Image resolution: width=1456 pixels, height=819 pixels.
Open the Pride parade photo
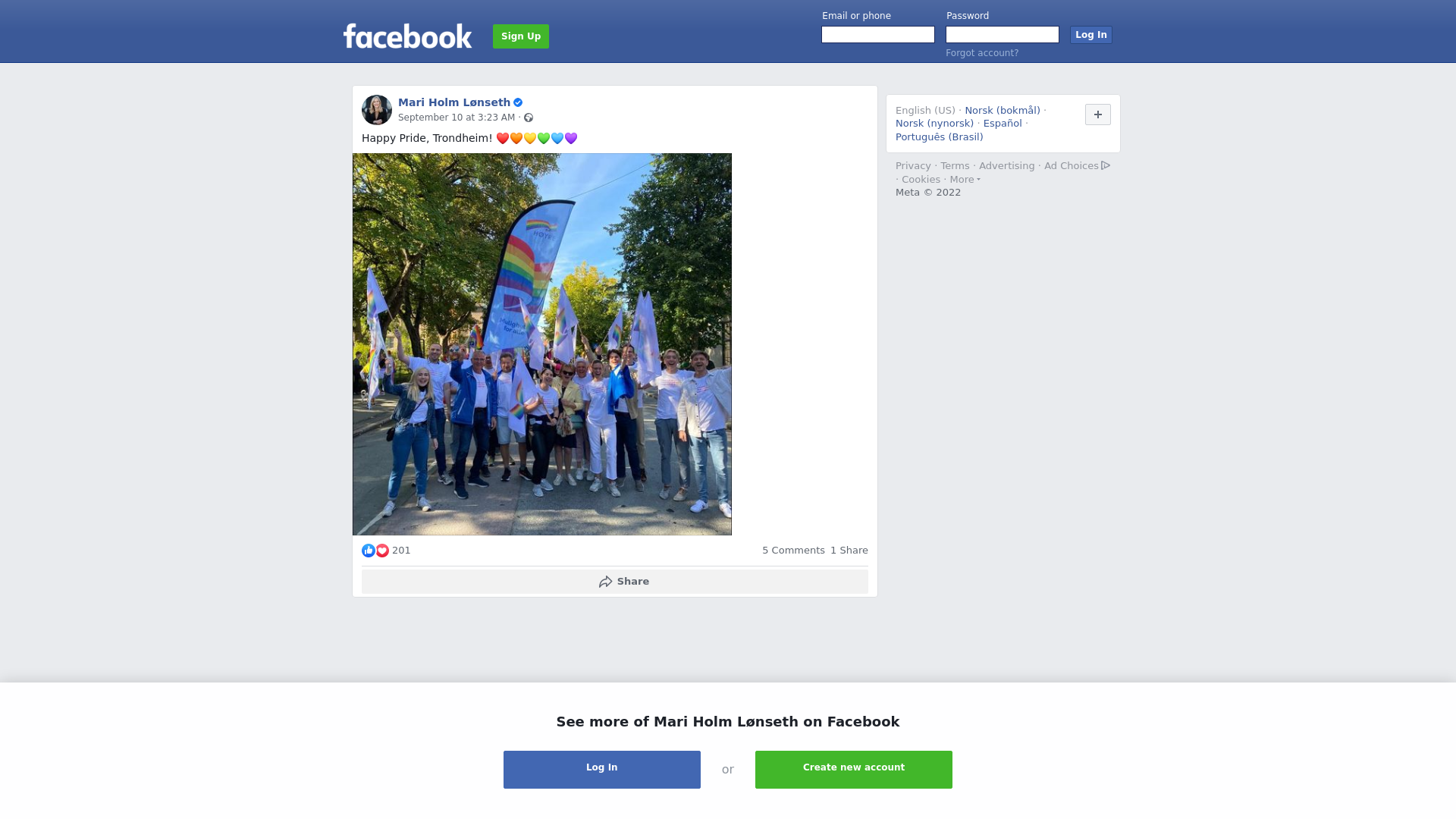point(542,344)
